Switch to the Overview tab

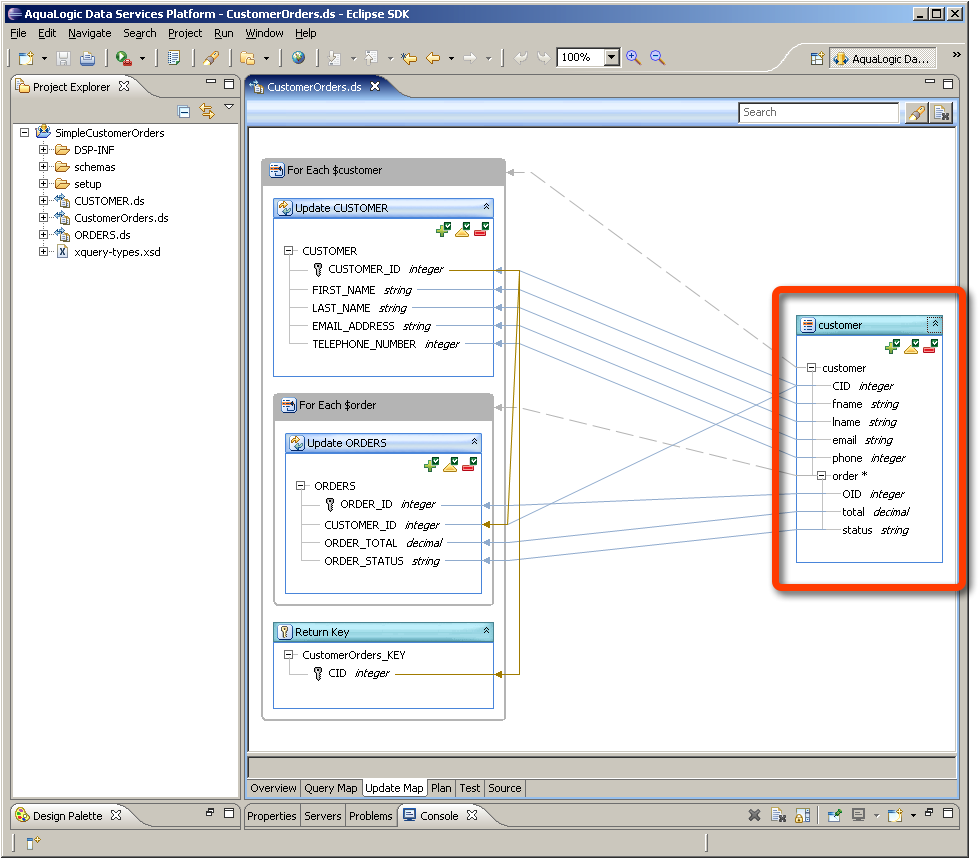pyautogui.click(x=273, y=788)
